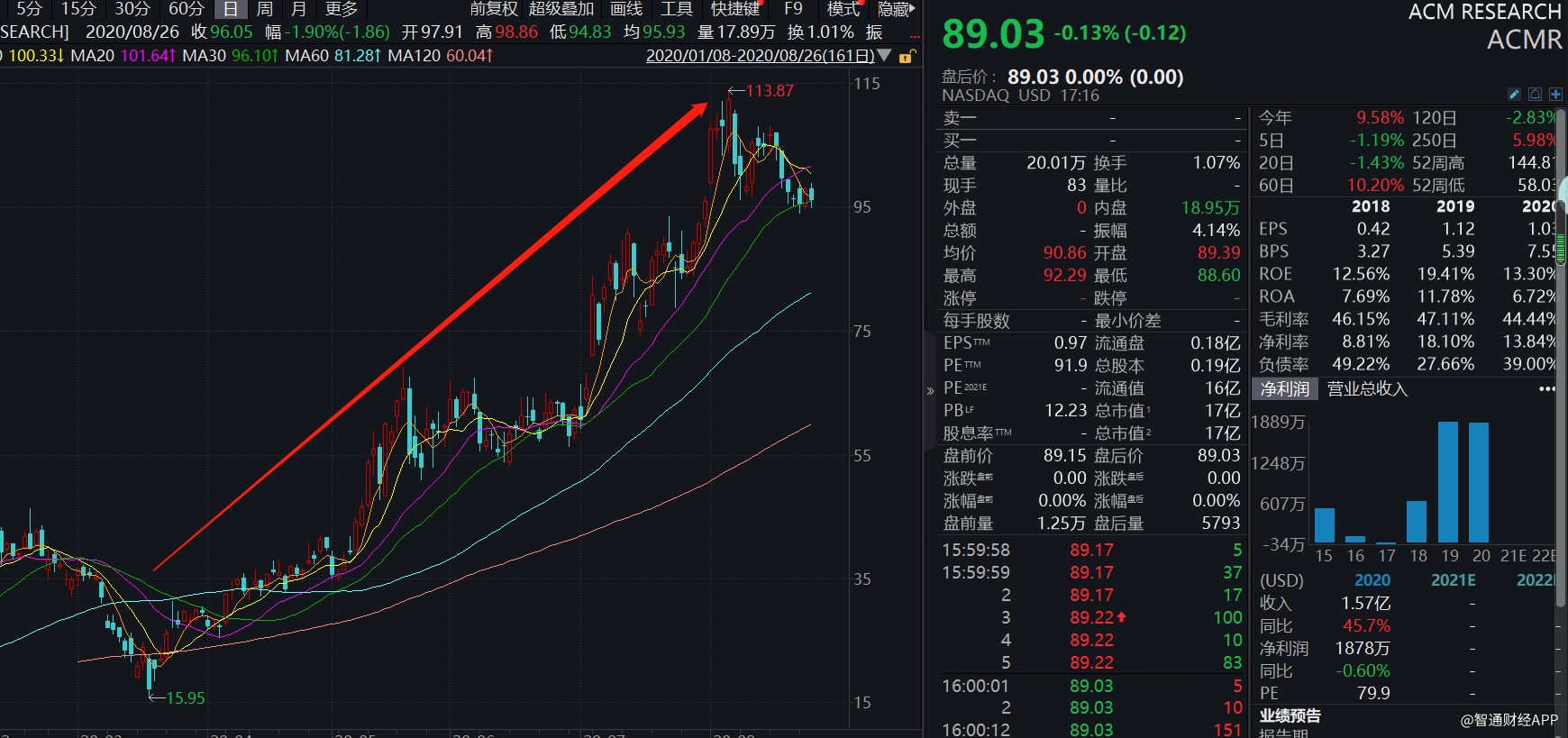The image size is (1568, 738).
Task: Click the 52周高 label
Action: (x=1438, y=163)
